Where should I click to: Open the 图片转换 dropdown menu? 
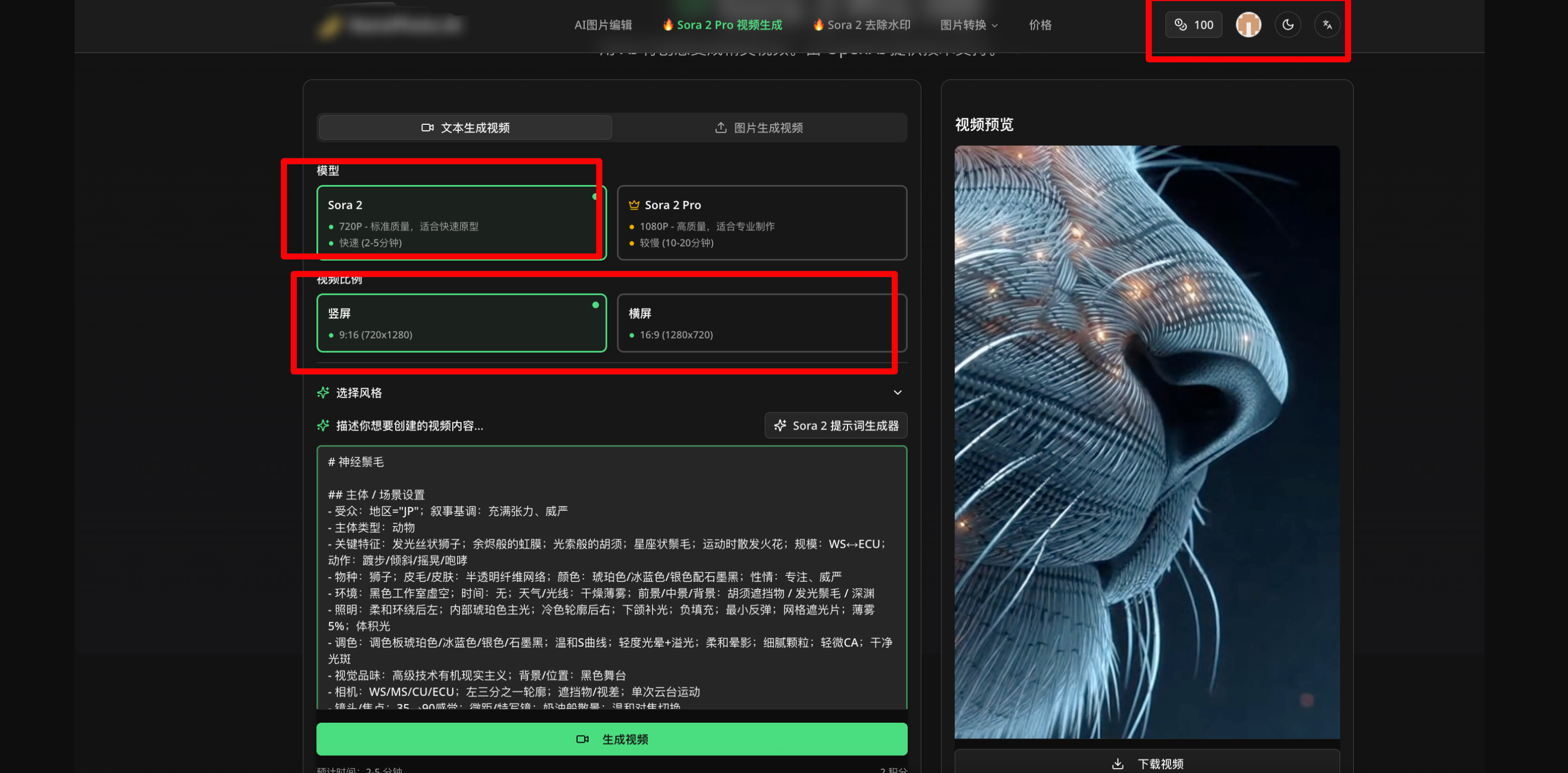pos(968,25)
